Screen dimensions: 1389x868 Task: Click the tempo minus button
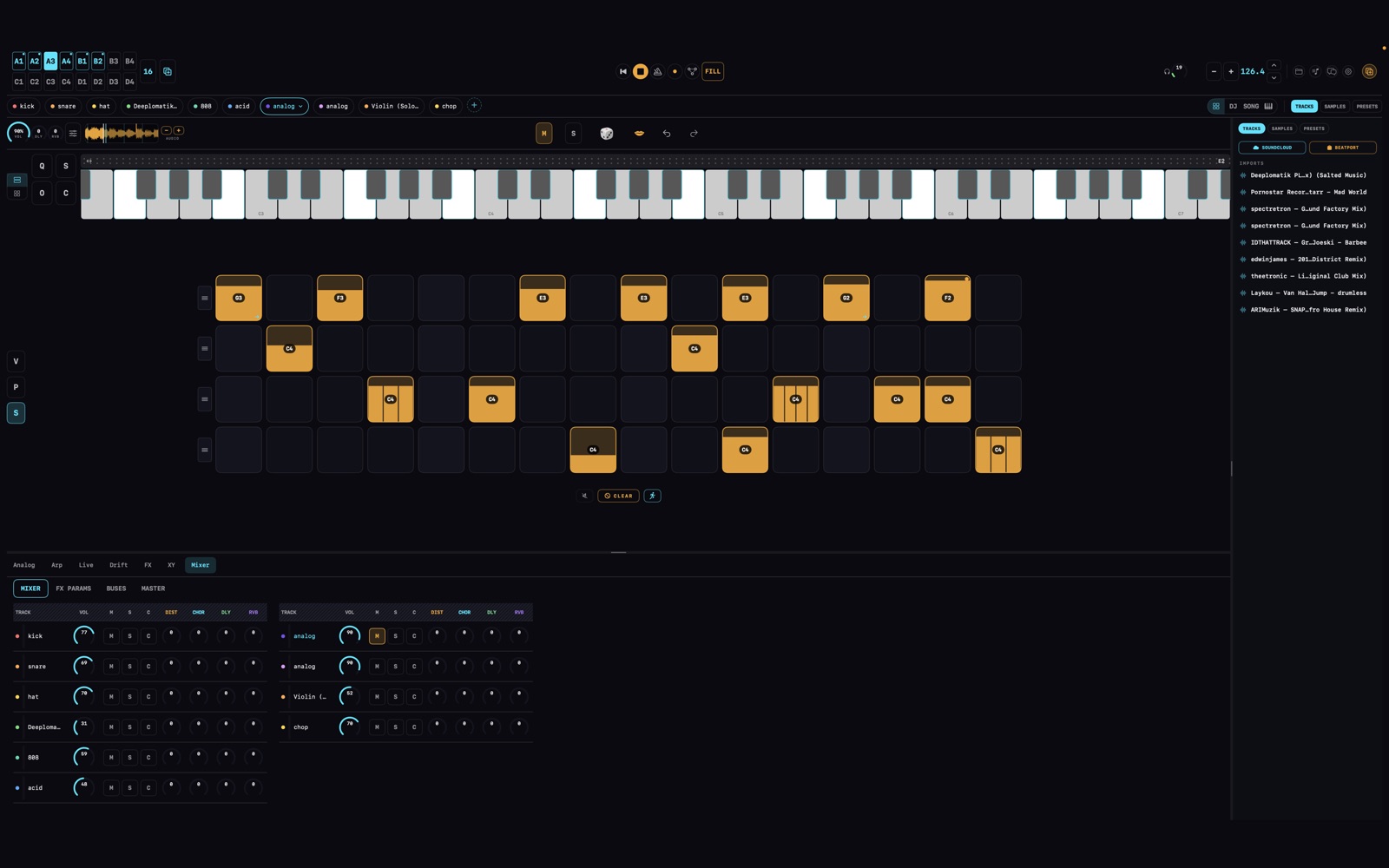coord(1214,72)
